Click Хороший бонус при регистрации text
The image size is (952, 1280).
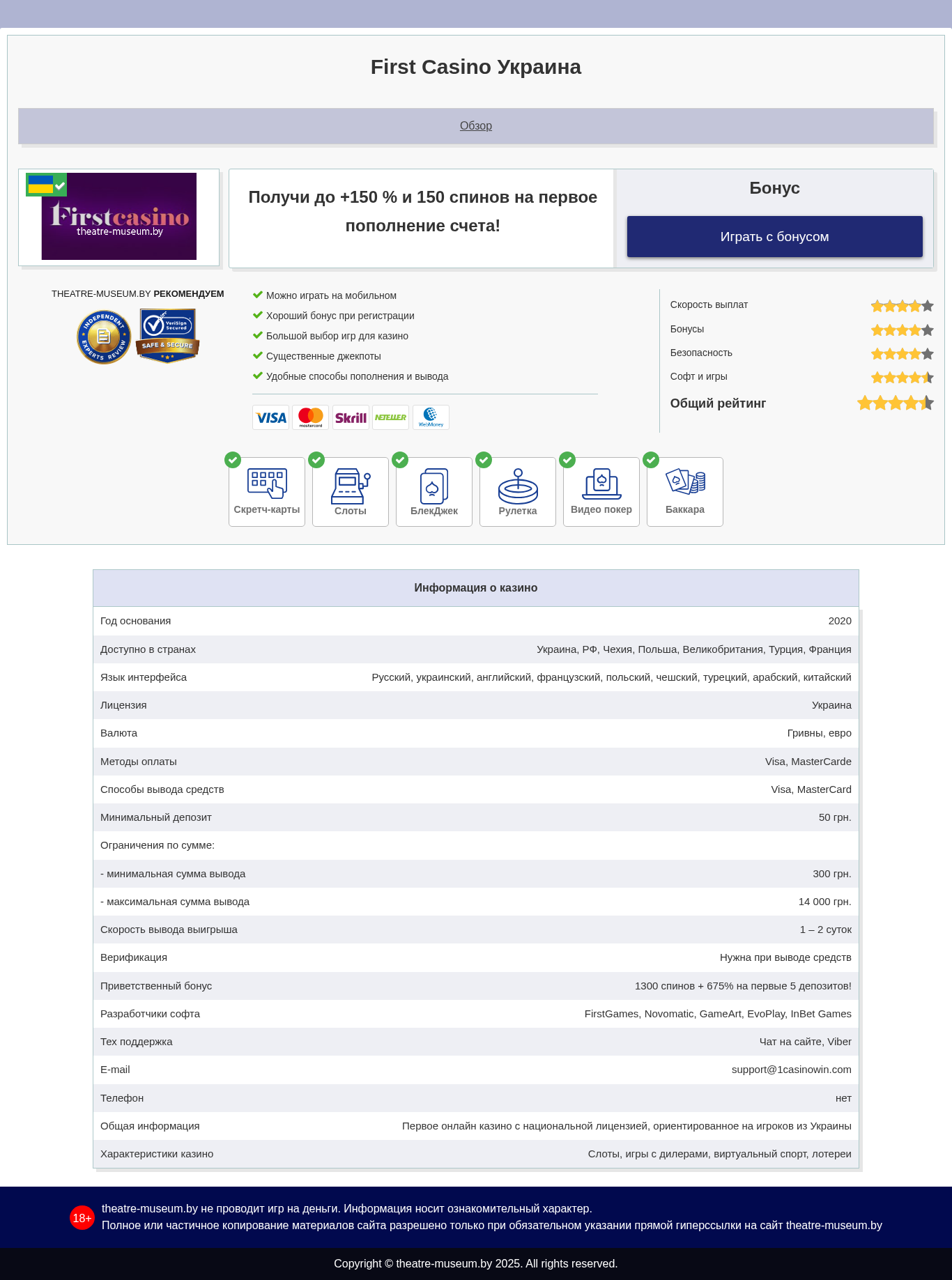pos(340,316)
